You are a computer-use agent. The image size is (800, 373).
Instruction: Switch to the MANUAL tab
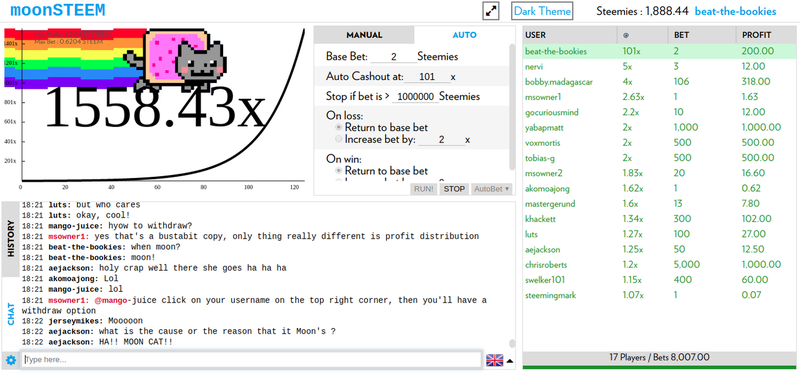[x=364, y=35]
